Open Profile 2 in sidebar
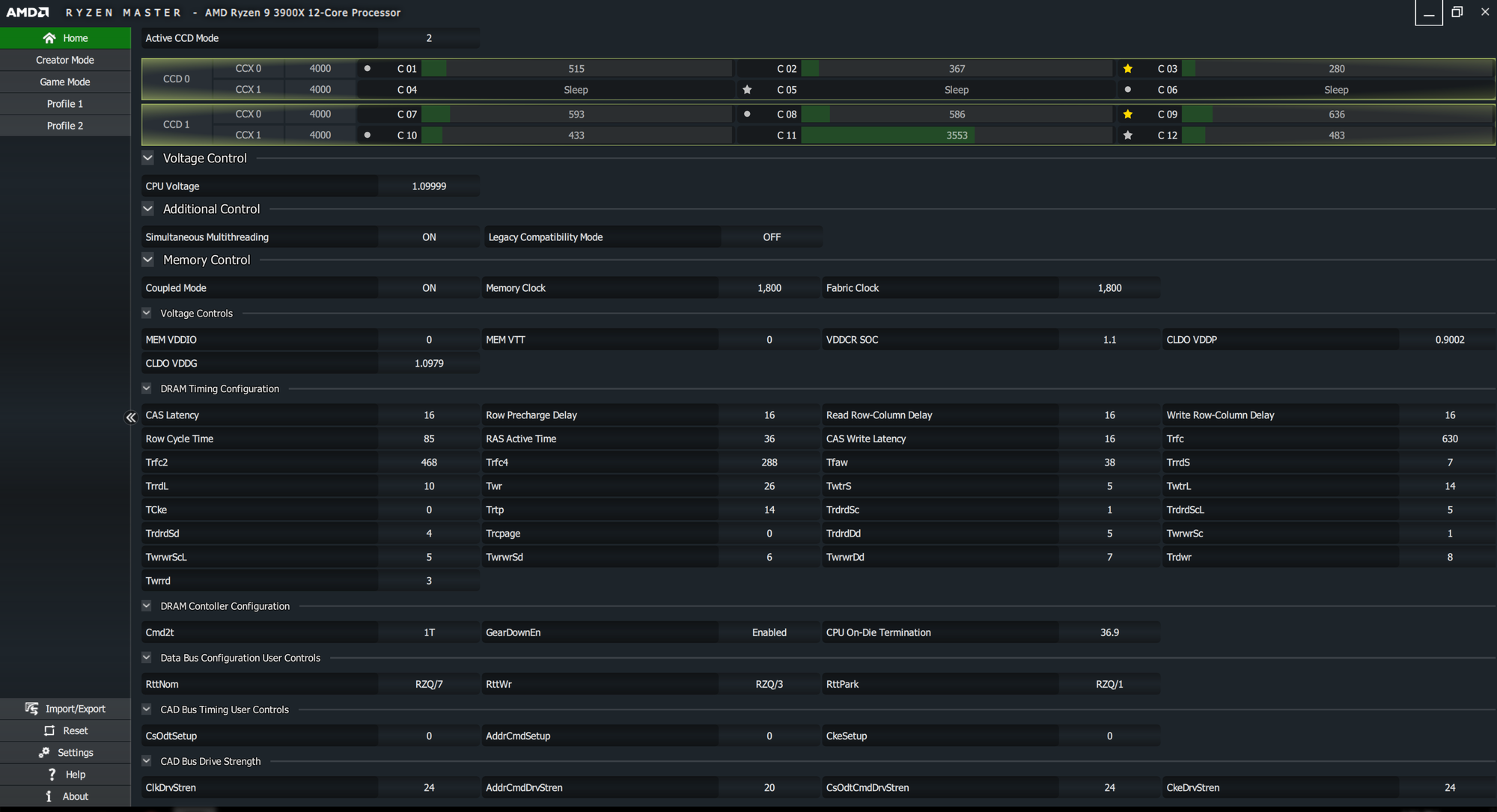1497x812 pixels. [65, 126]
